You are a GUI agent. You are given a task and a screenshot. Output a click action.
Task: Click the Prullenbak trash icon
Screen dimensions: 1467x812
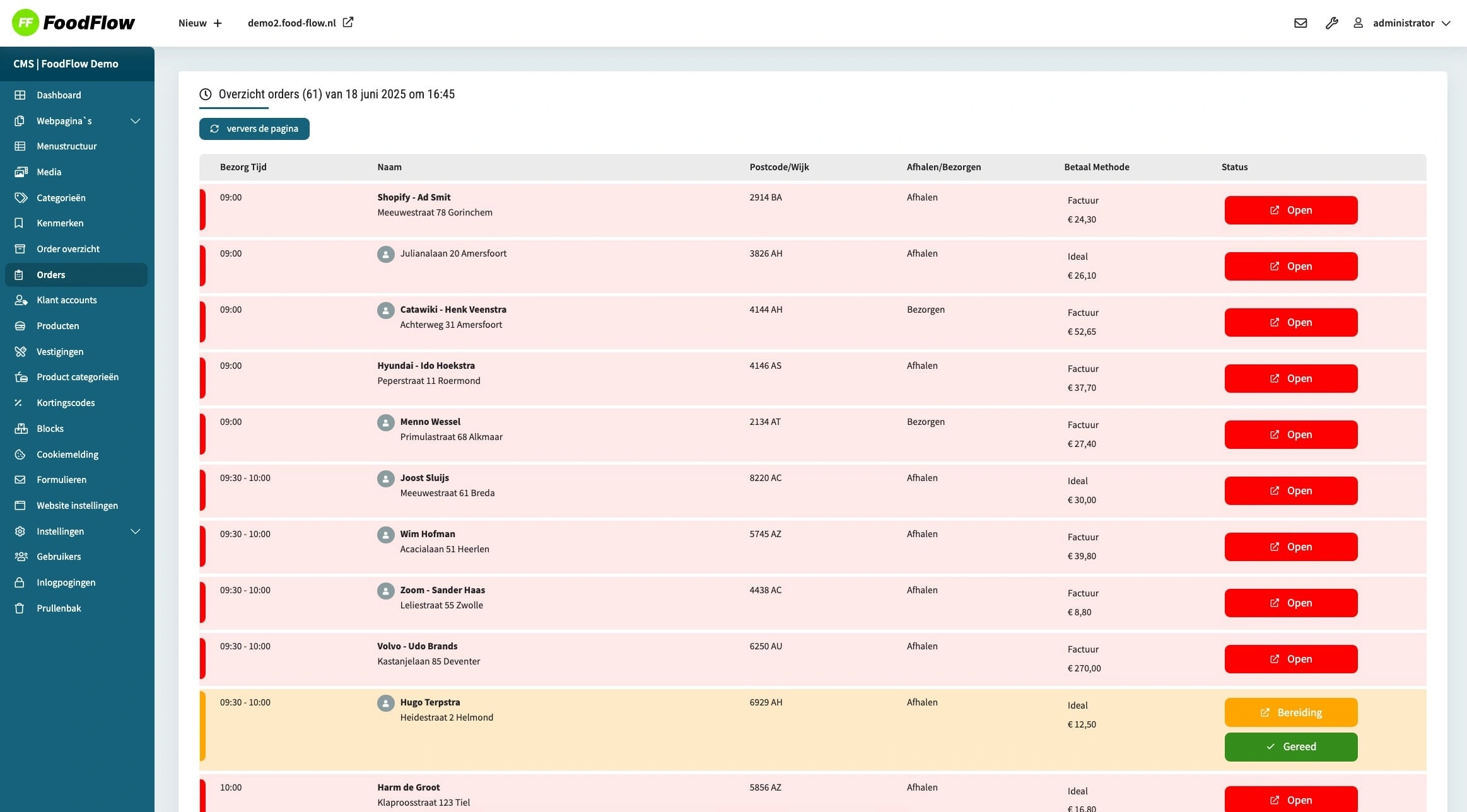point(20,608)
